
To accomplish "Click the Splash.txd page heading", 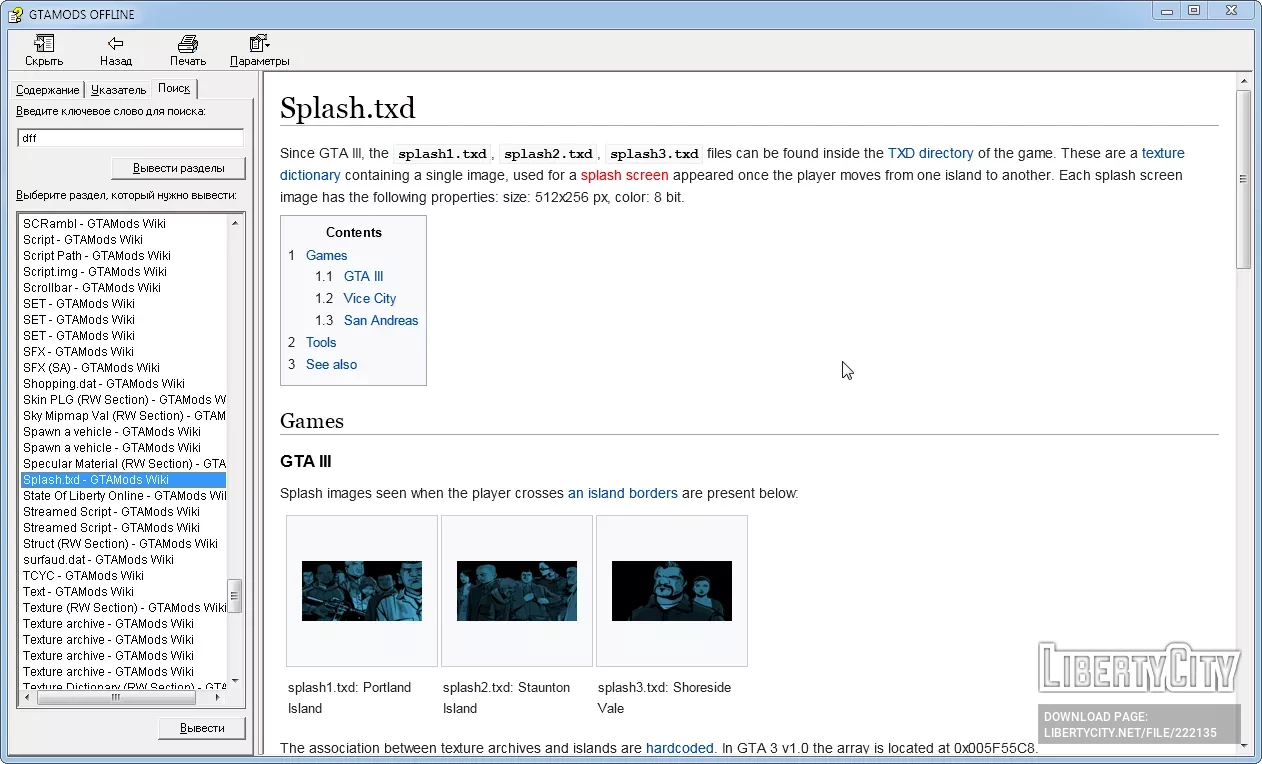I will click(348, 108).
